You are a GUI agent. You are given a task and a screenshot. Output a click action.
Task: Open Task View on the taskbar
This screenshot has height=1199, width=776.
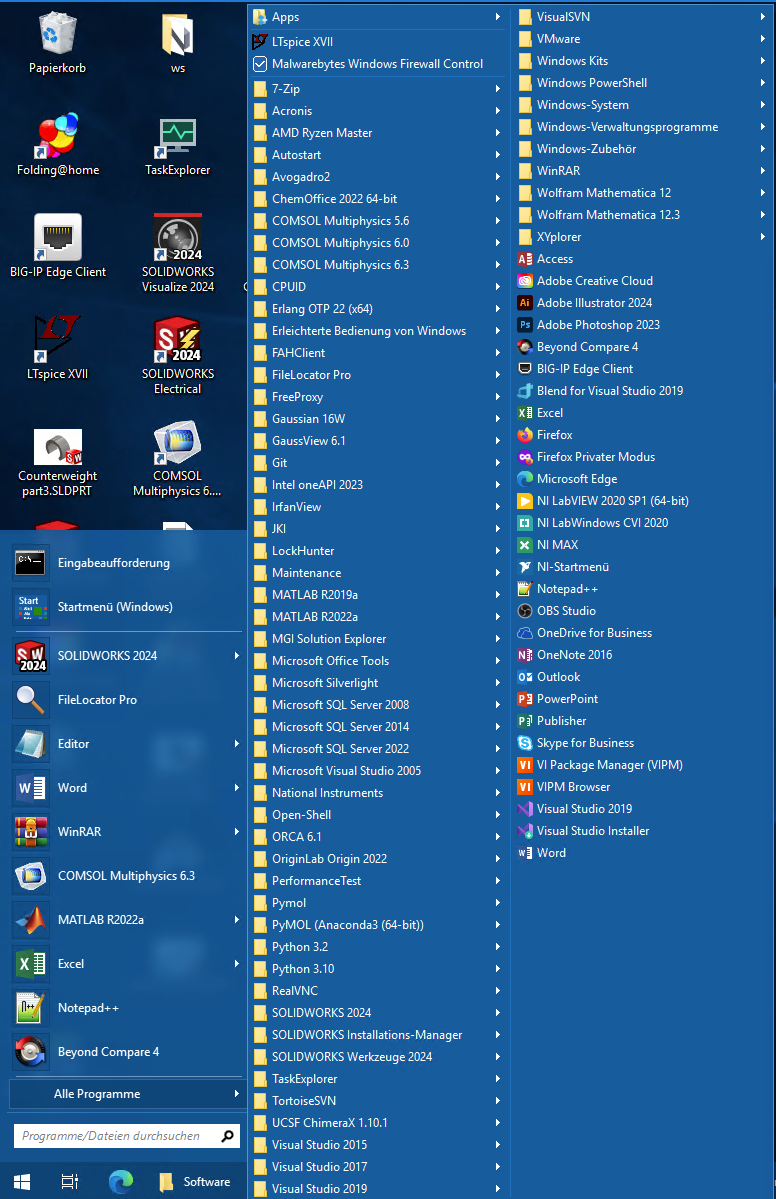pos(70,1182)
